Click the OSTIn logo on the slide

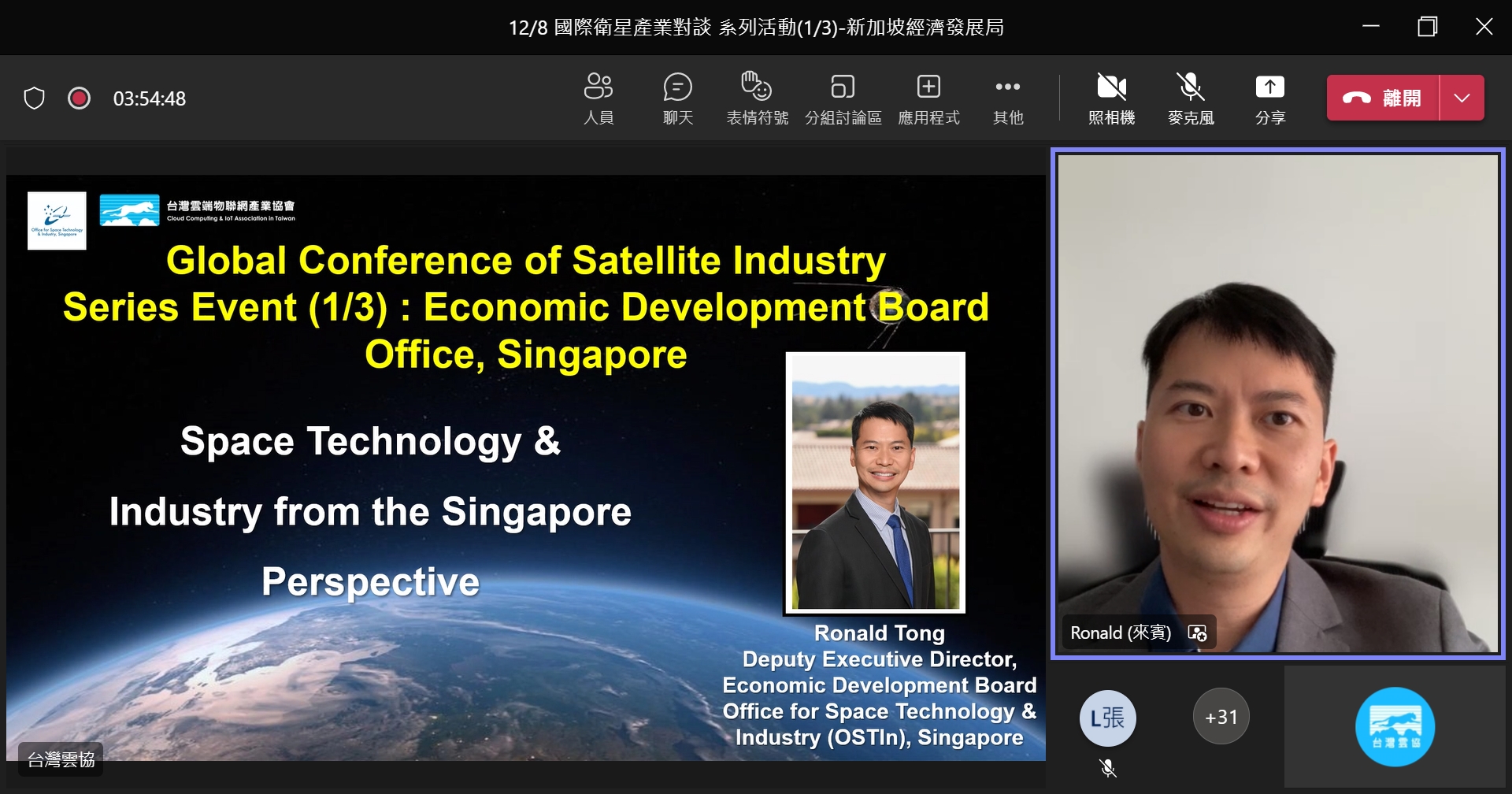pyautogui.click(x=57, y=221)
